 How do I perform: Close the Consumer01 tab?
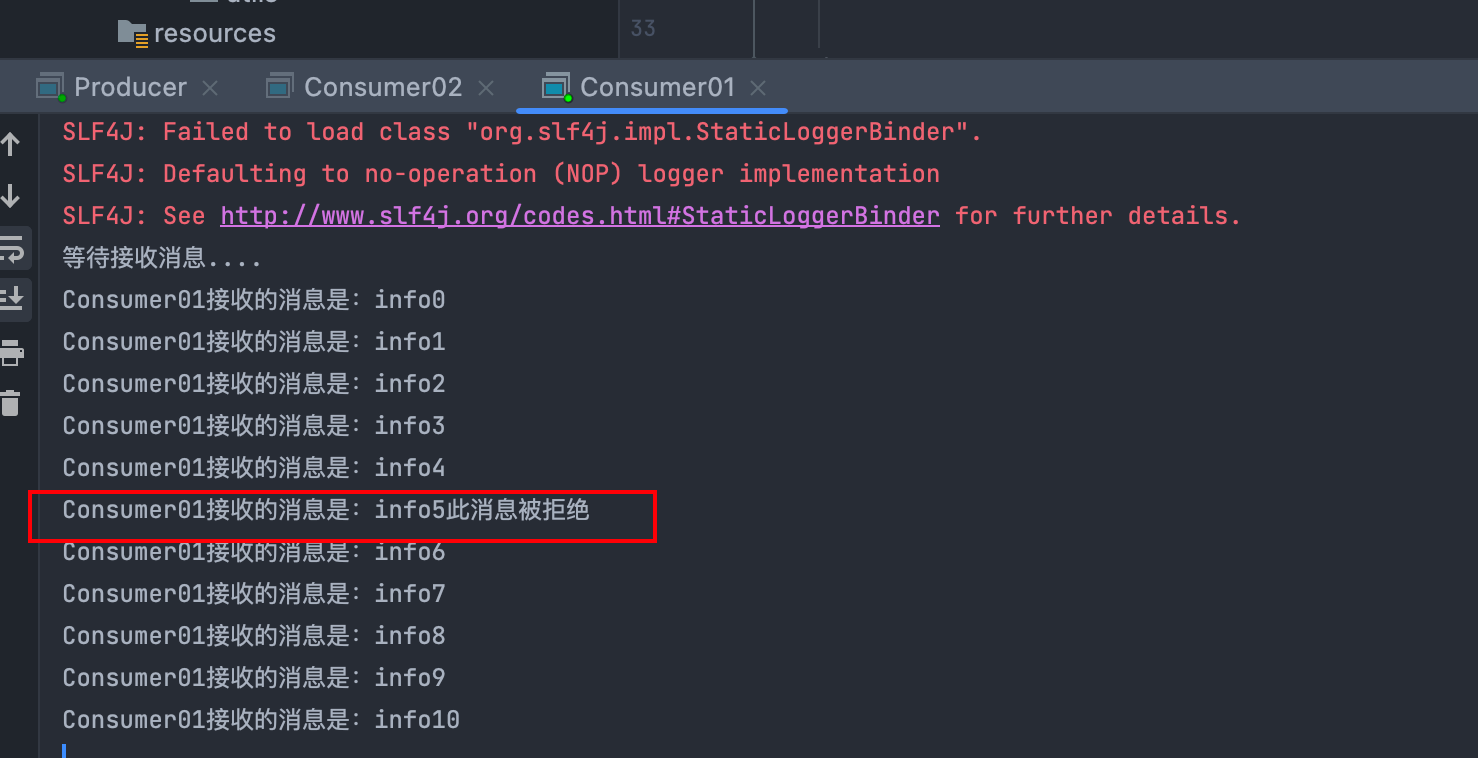click(758, 88)
